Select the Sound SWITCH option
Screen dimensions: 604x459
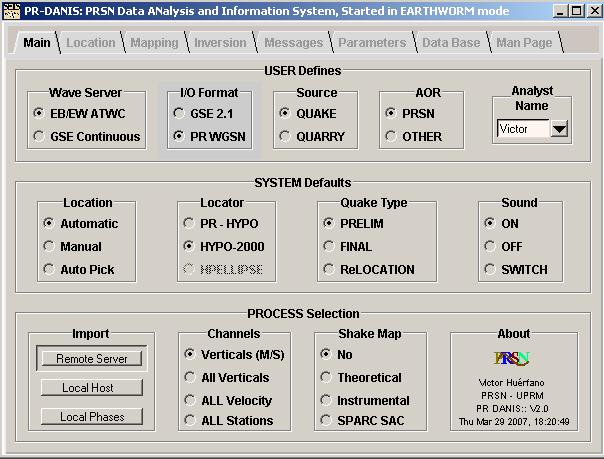tap(516, 270)
